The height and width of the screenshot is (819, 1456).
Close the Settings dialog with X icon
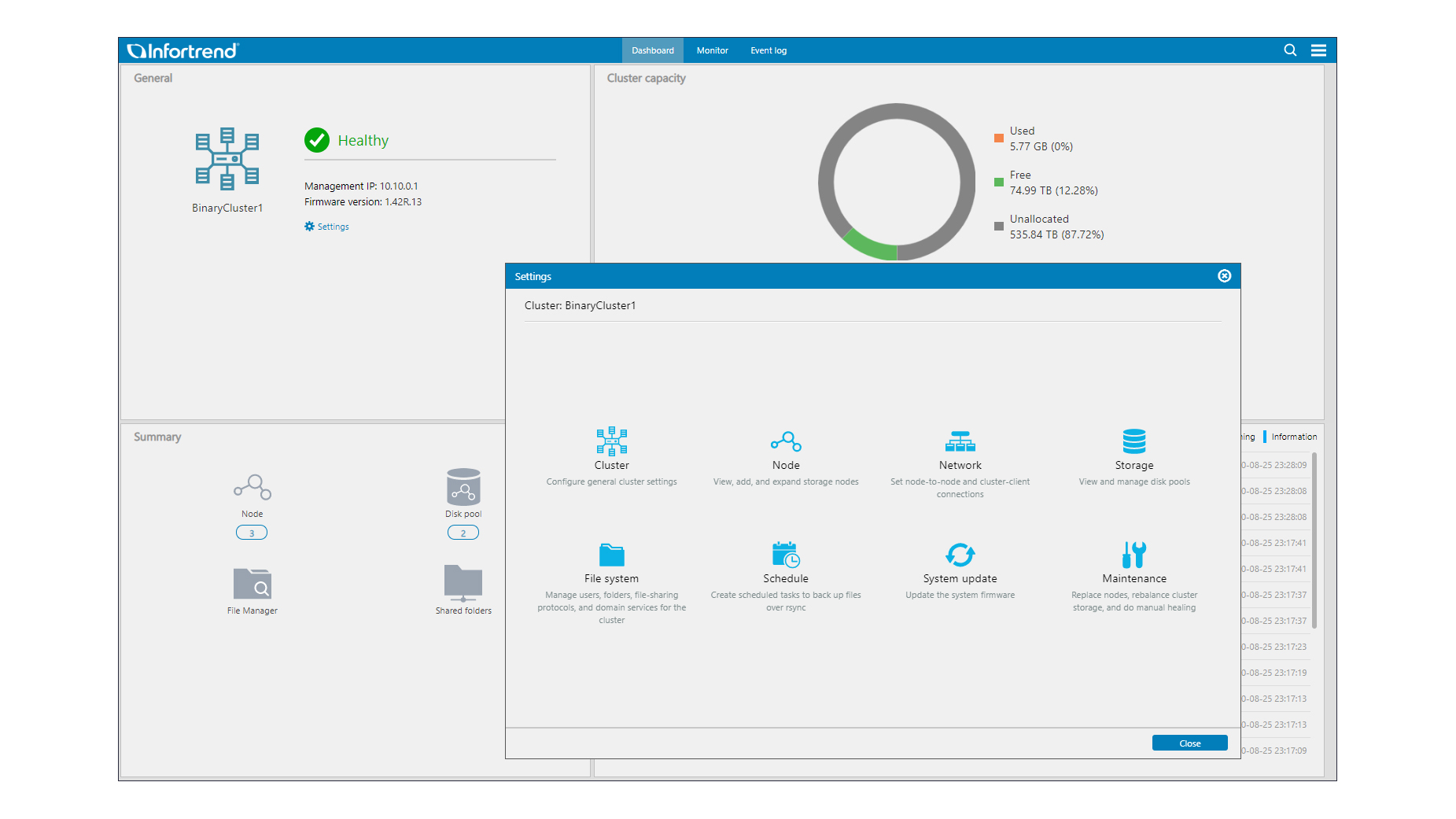tap(1225, 276)
